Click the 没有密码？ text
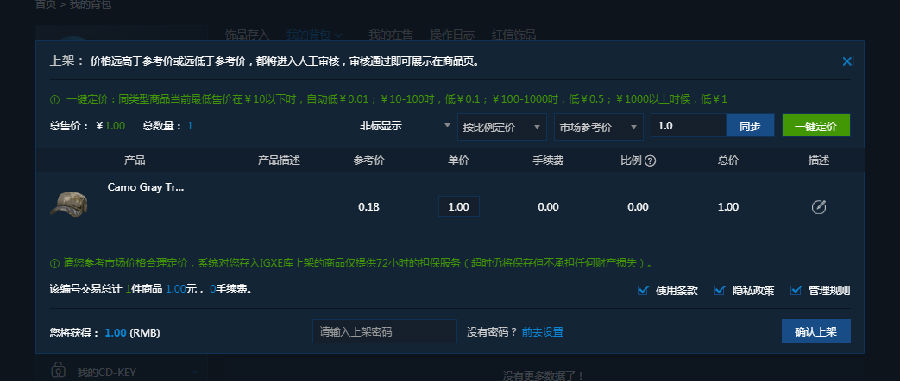The image size is (900, 381). [x=492, y=332]
